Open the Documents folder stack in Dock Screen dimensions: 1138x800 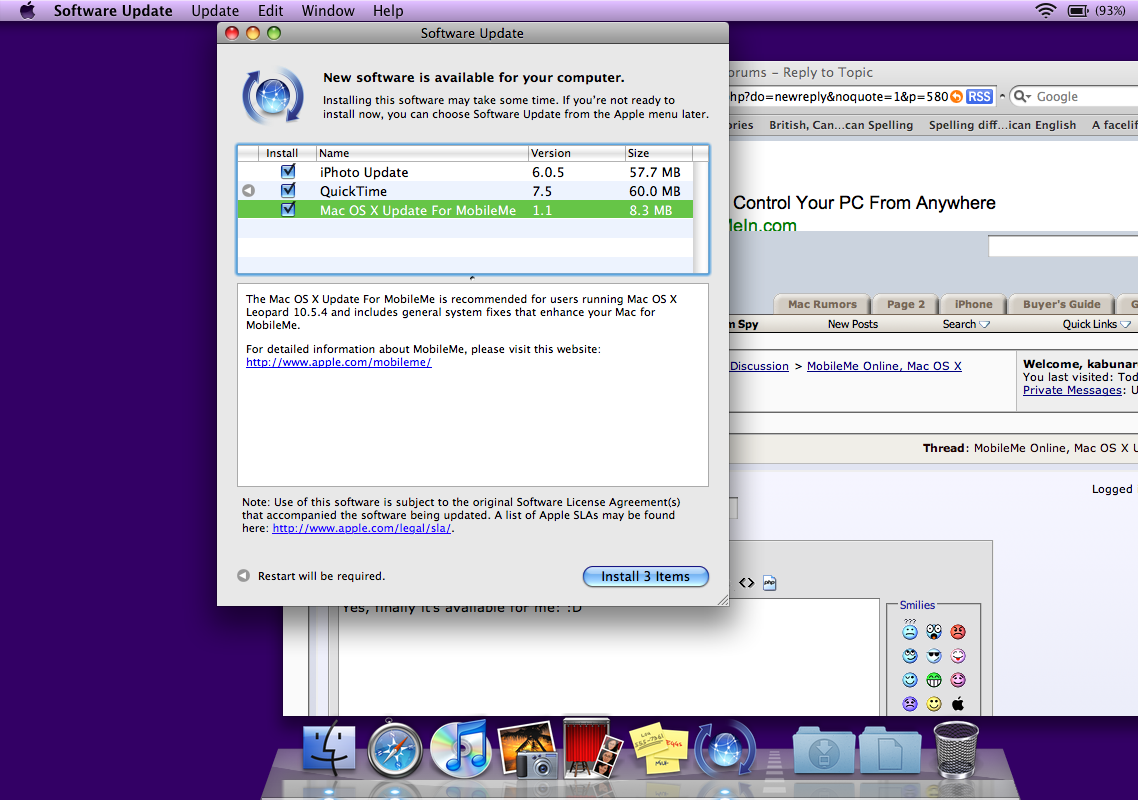click(x=890, y=751)
